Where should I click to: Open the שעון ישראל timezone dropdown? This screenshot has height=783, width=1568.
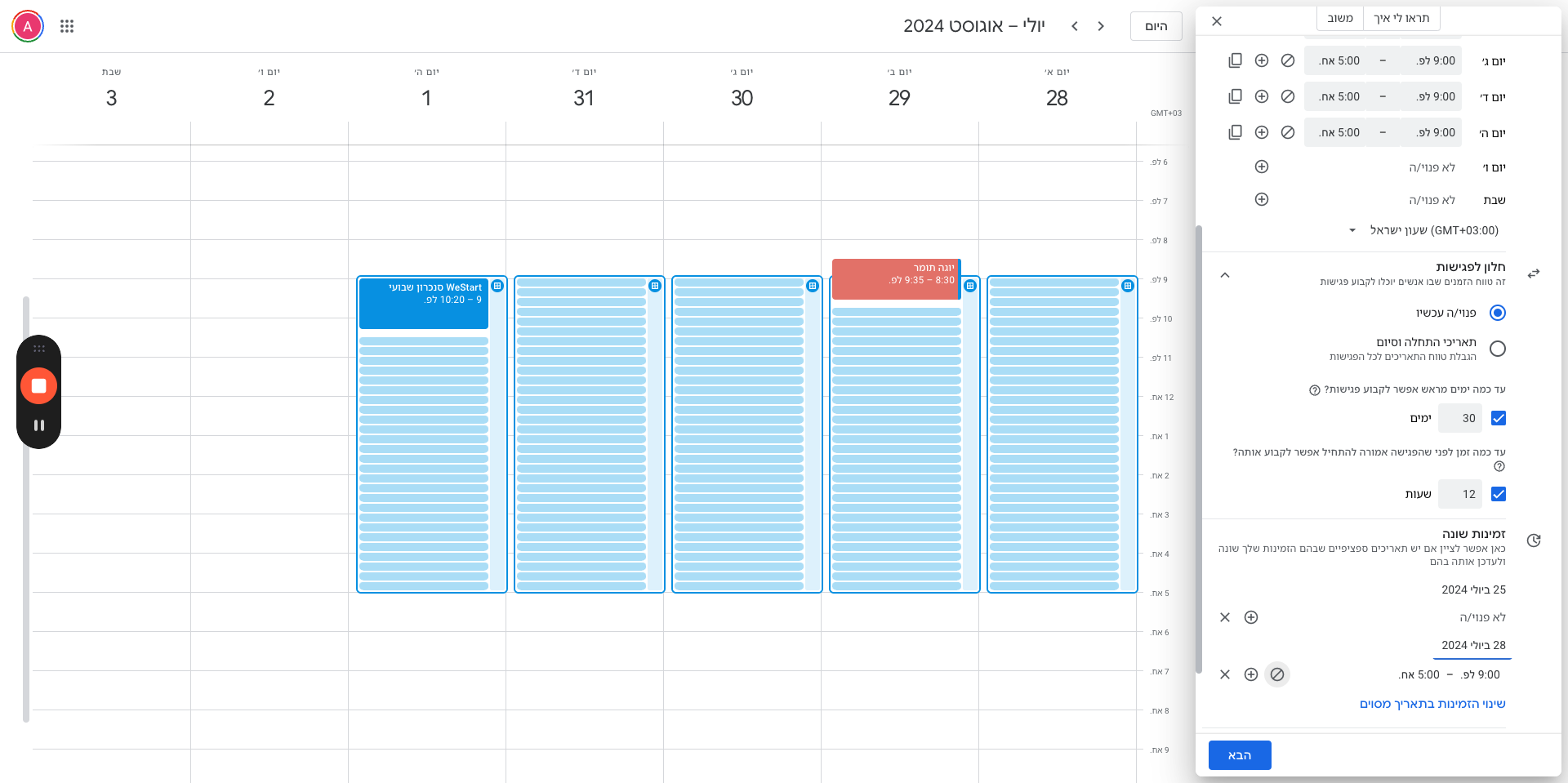(1426, 230)
